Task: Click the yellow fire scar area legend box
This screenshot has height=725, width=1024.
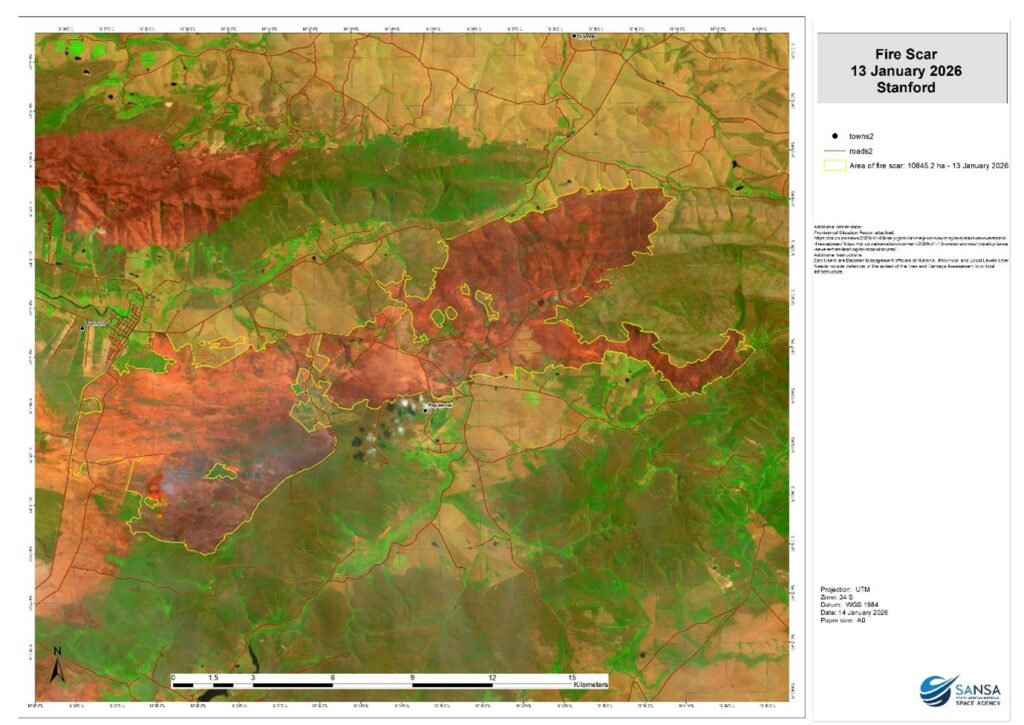Action: [833, 165]
